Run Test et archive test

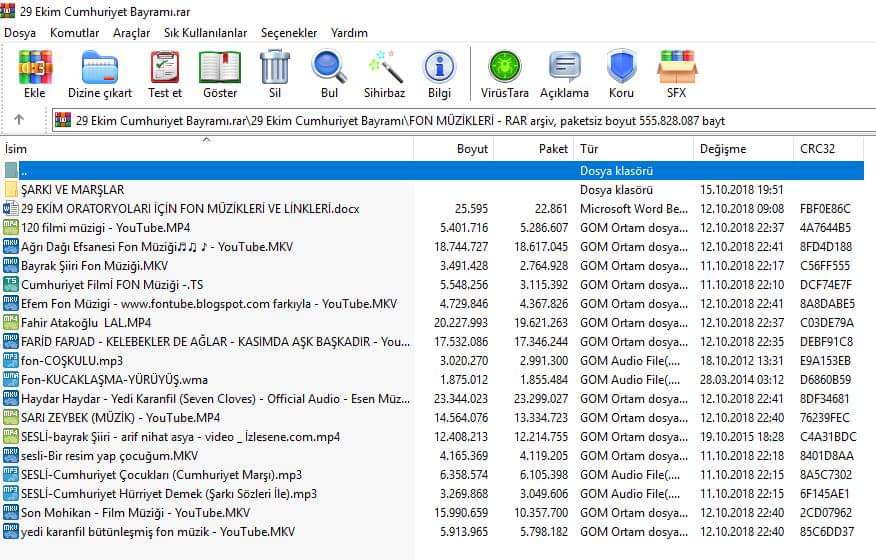coord(165,73)
